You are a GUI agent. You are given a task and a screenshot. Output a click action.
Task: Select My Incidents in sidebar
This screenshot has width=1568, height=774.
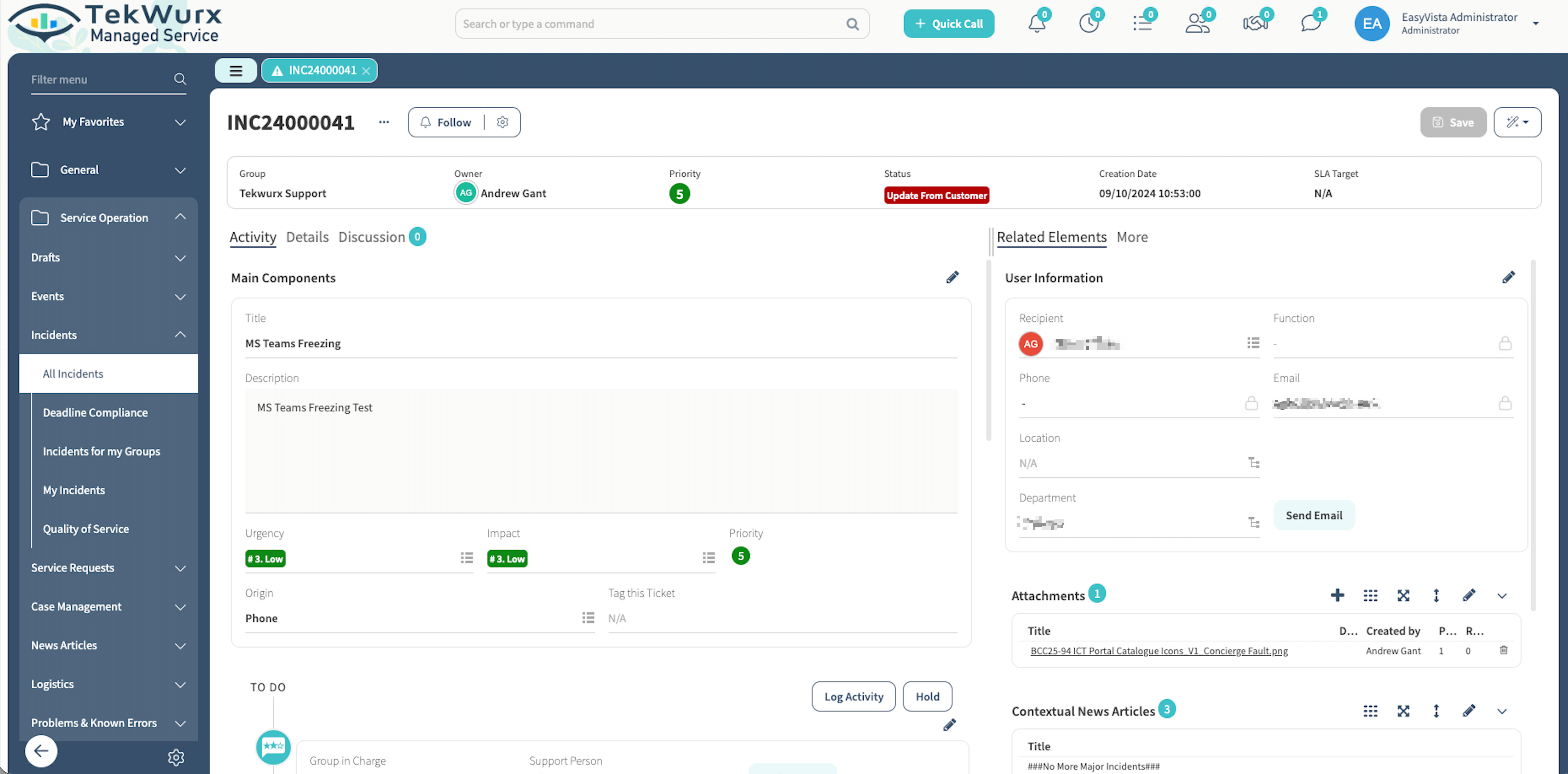coord(74,490)
